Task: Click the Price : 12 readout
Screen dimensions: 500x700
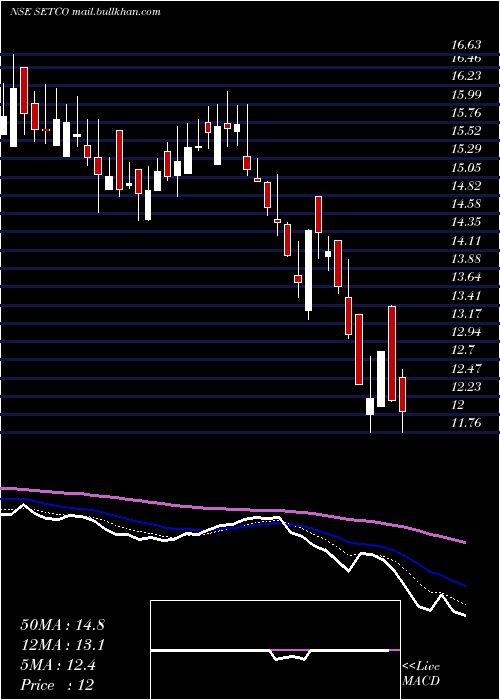Action: click(x=57, y=685)
